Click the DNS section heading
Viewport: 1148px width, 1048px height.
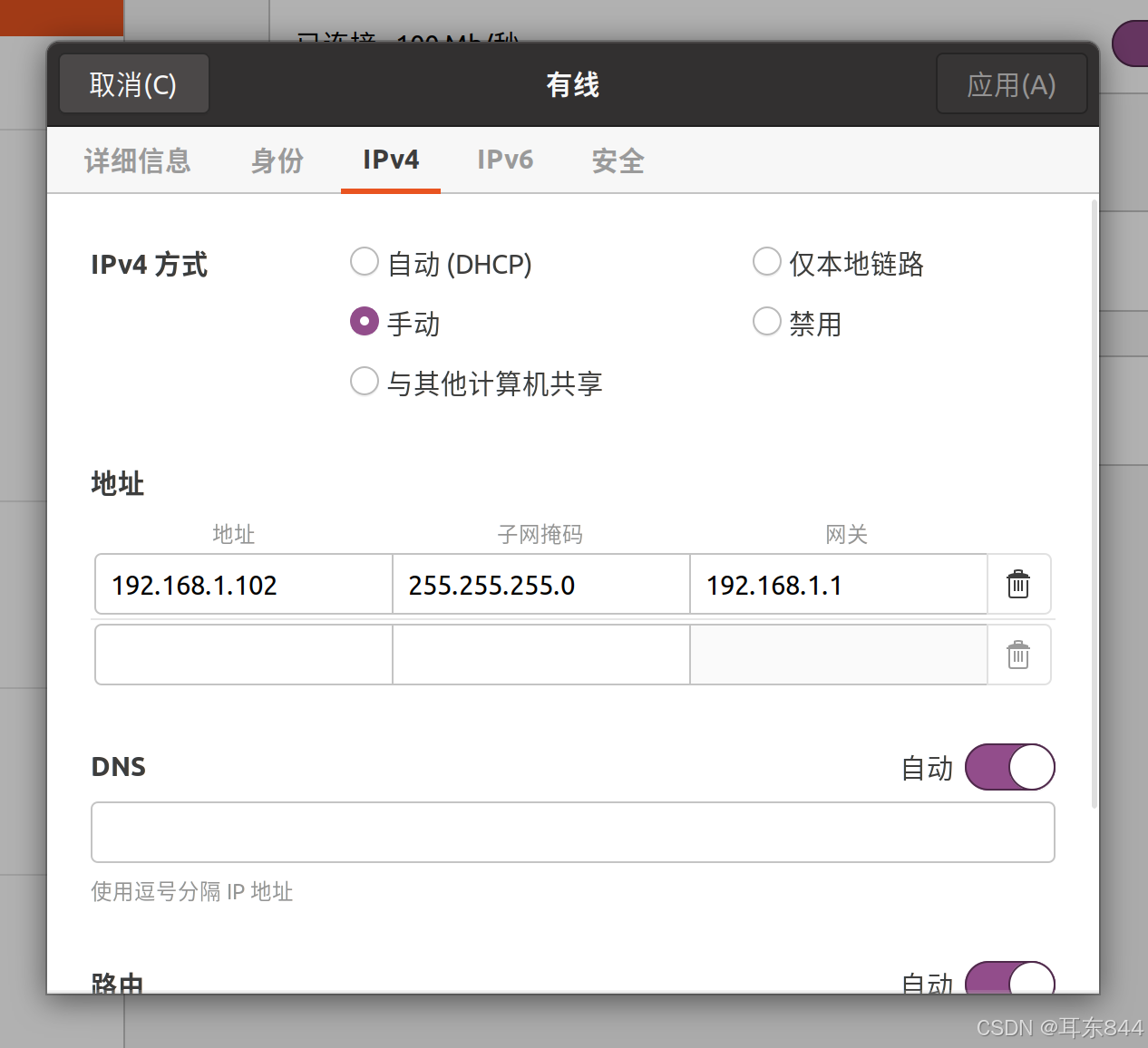[x=119, y=767]
